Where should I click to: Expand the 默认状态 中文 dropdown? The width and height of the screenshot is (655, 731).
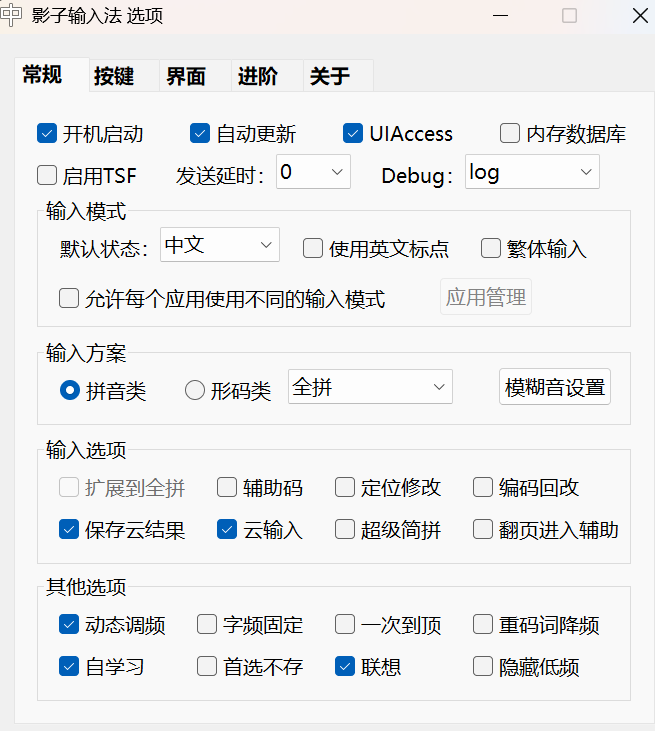click(220, 244)
